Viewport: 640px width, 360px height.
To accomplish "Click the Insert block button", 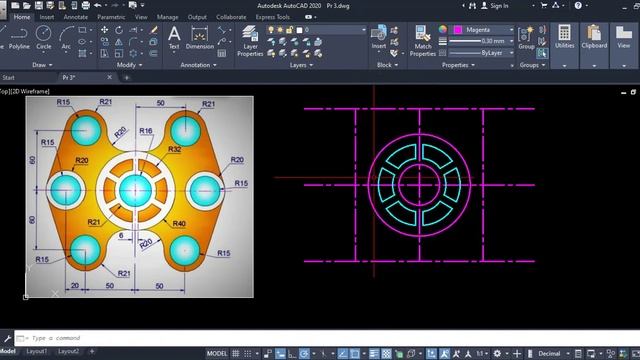I will 379,38.
